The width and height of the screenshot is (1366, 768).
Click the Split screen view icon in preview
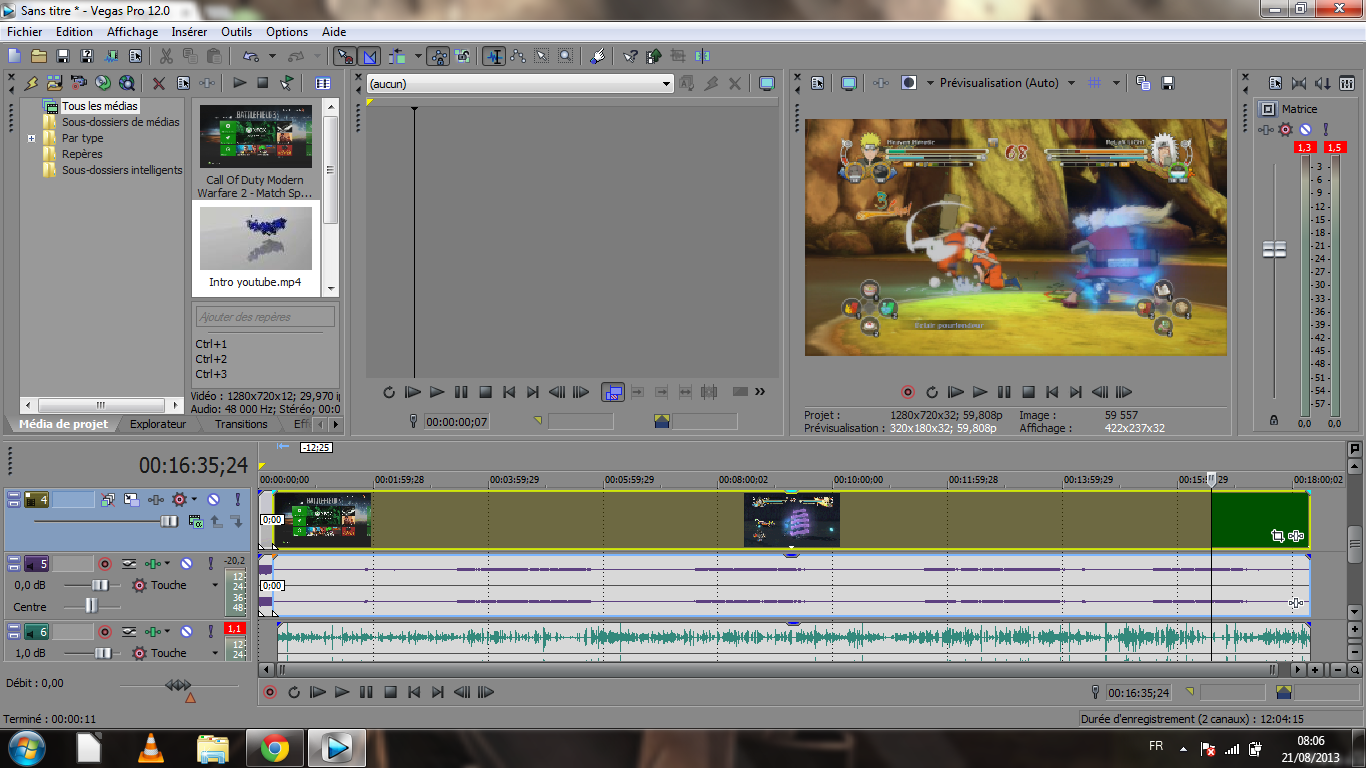[909, 83]
